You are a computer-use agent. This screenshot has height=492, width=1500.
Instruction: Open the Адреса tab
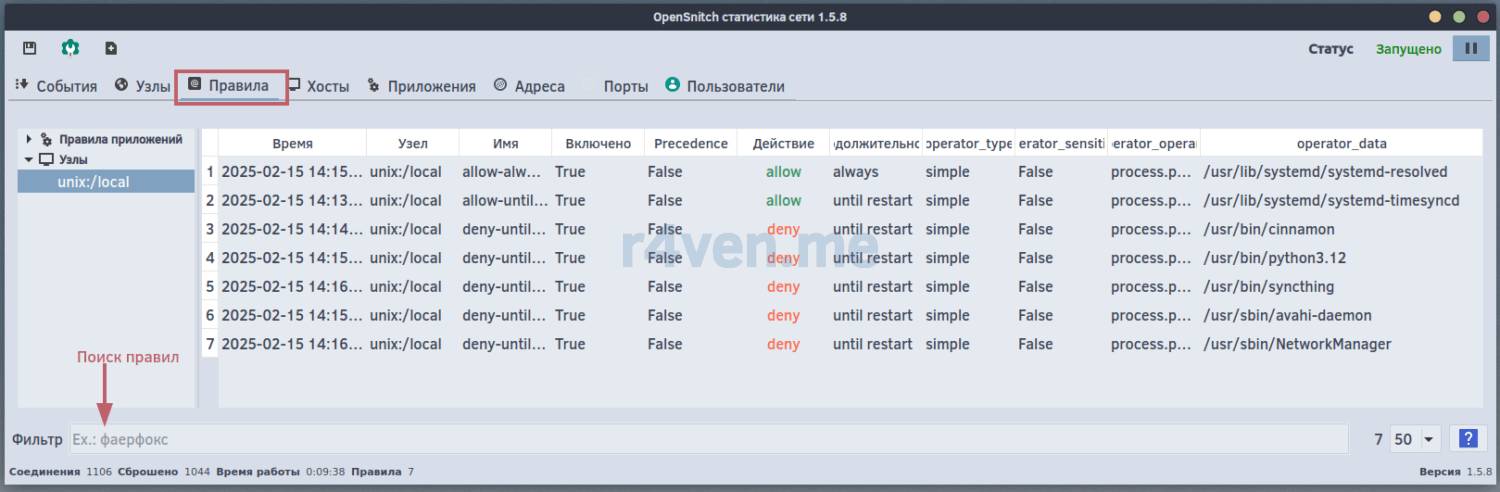point(530,86)
